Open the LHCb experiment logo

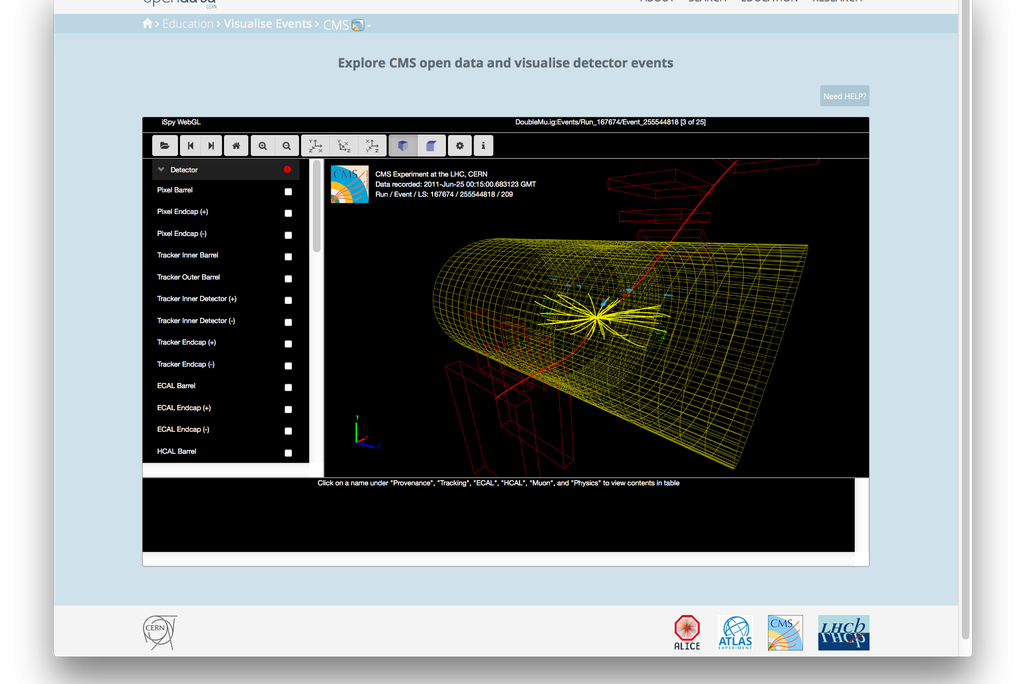843,632
